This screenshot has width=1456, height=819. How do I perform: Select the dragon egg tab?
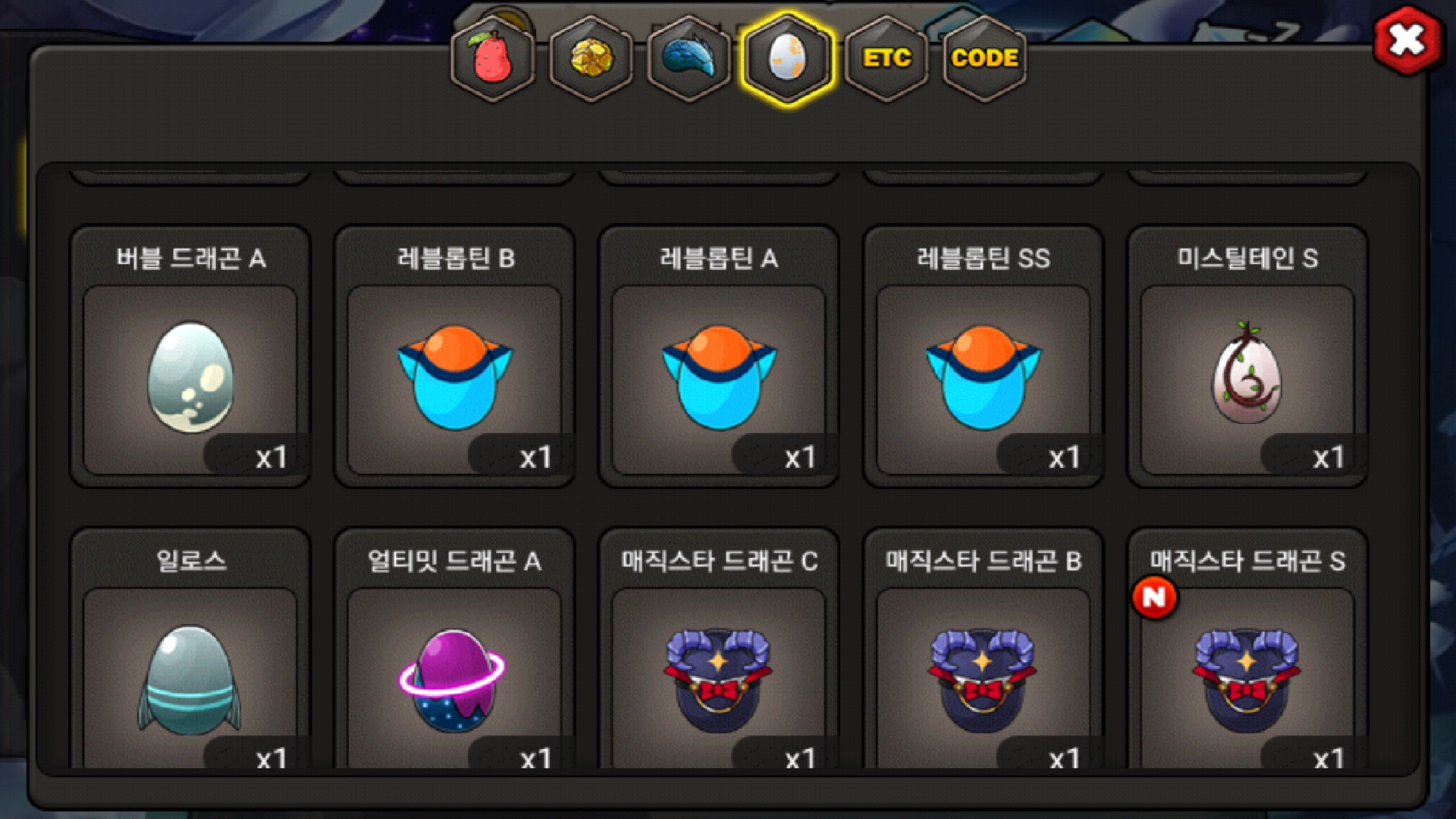tap(788, 58)
